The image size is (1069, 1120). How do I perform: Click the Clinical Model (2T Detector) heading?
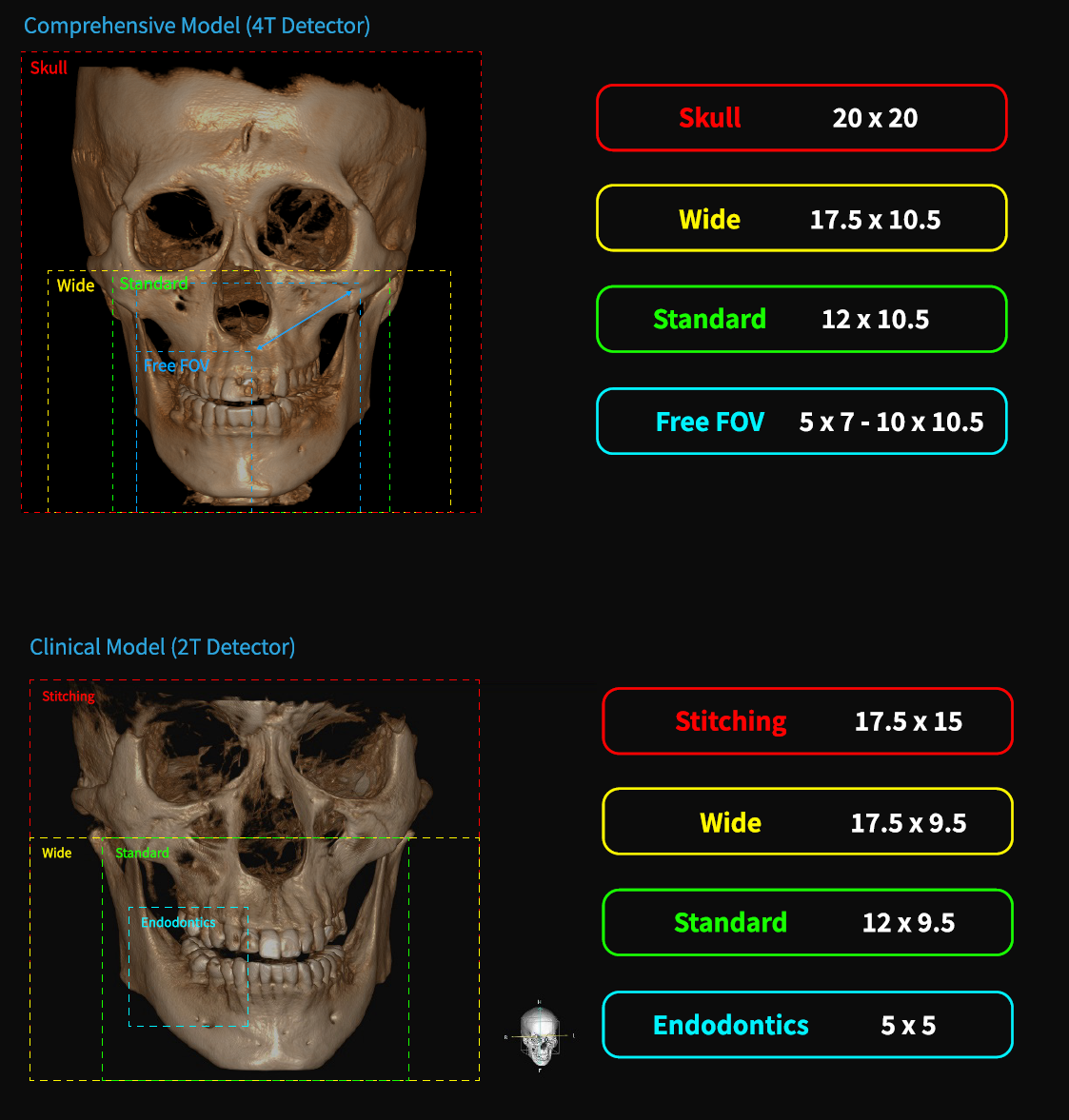[x=163, y=647]
